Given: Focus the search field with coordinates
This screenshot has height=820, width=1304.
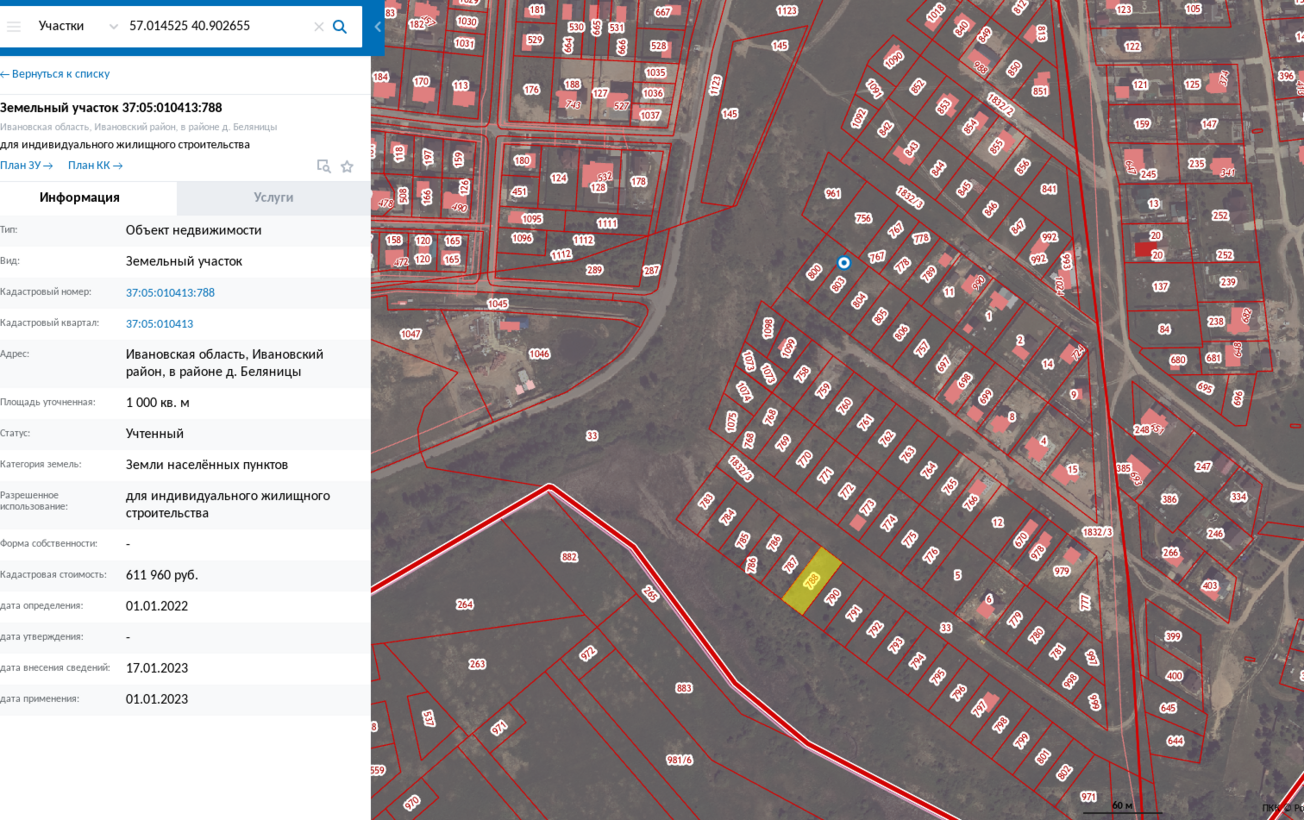Looking at the screenshot, I should pos(217,27).
